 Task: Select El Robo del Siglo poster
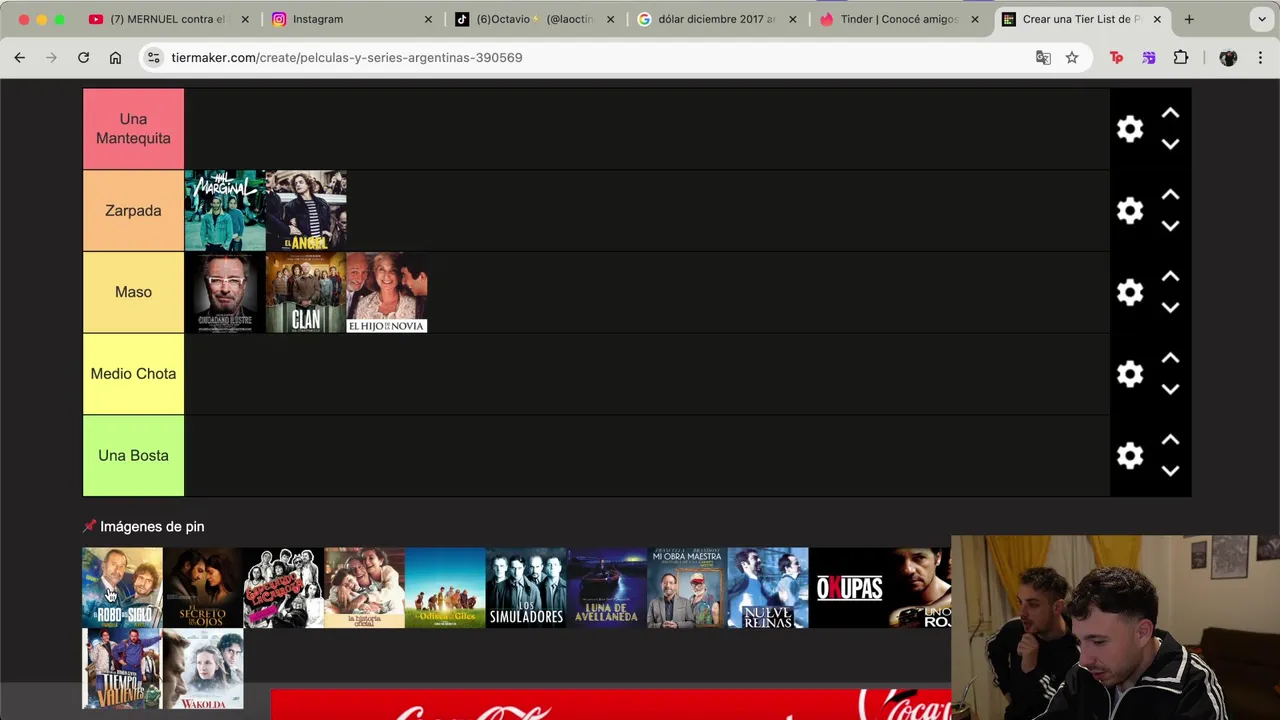122,588
